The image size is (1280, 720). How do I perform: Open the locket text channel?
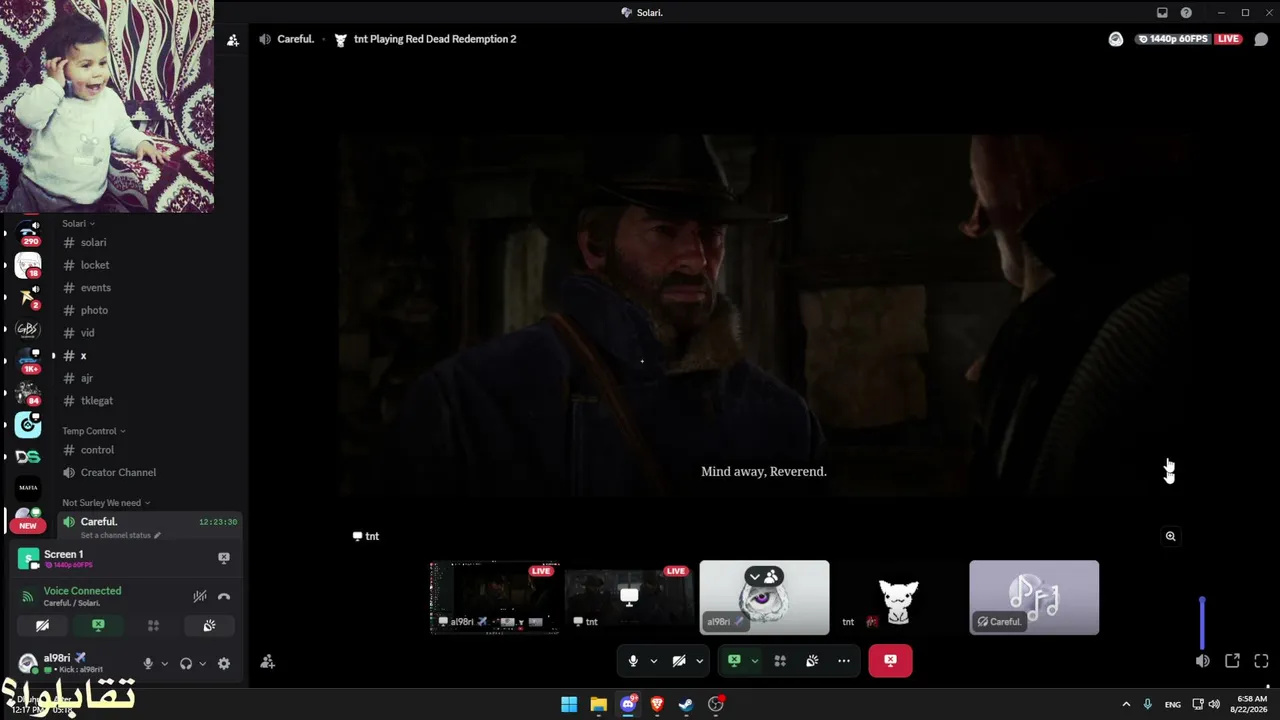coord(148,265)
